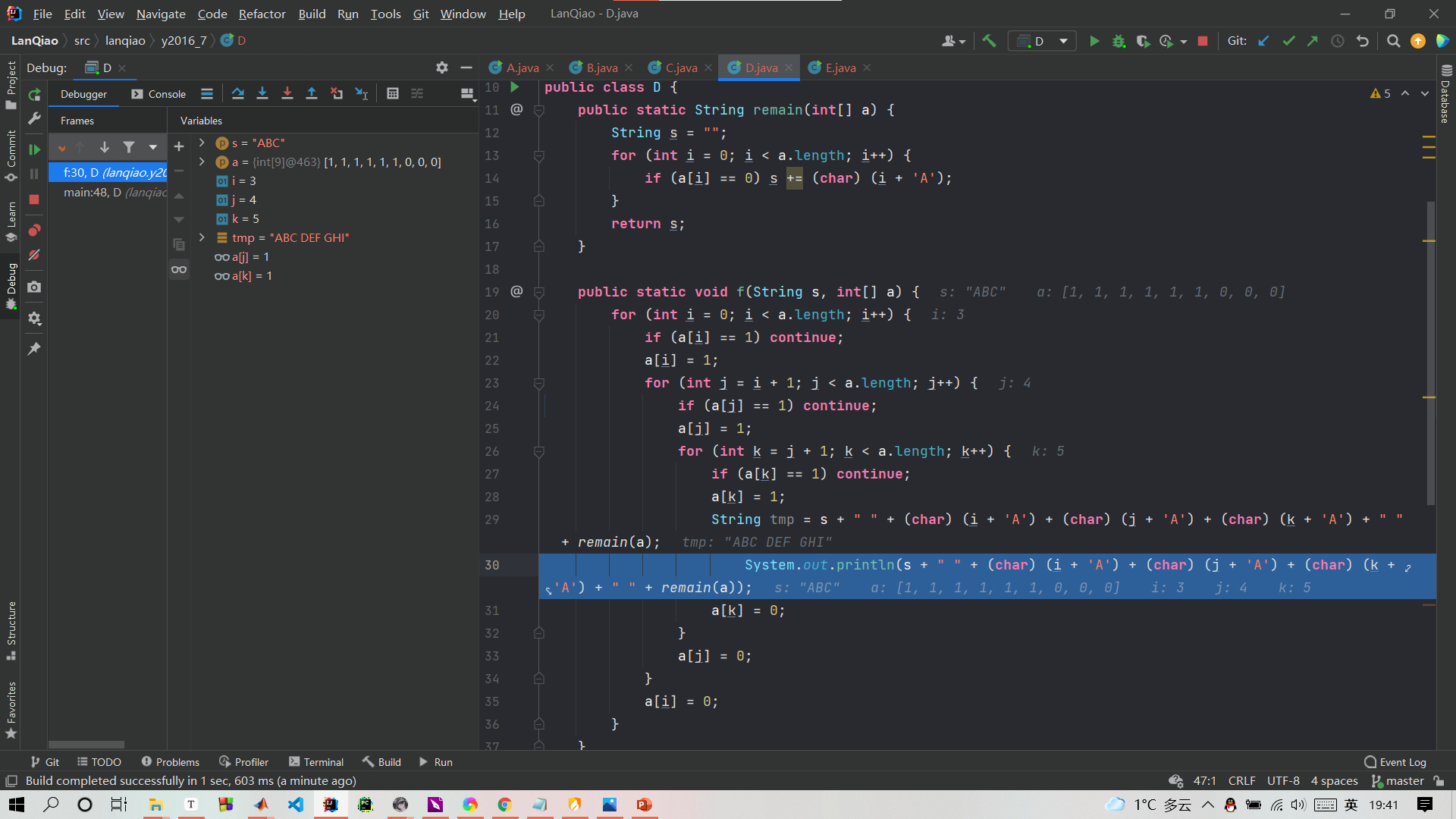Toggle Mute Breakpoints in the debug sidebar

pos(34,255)
